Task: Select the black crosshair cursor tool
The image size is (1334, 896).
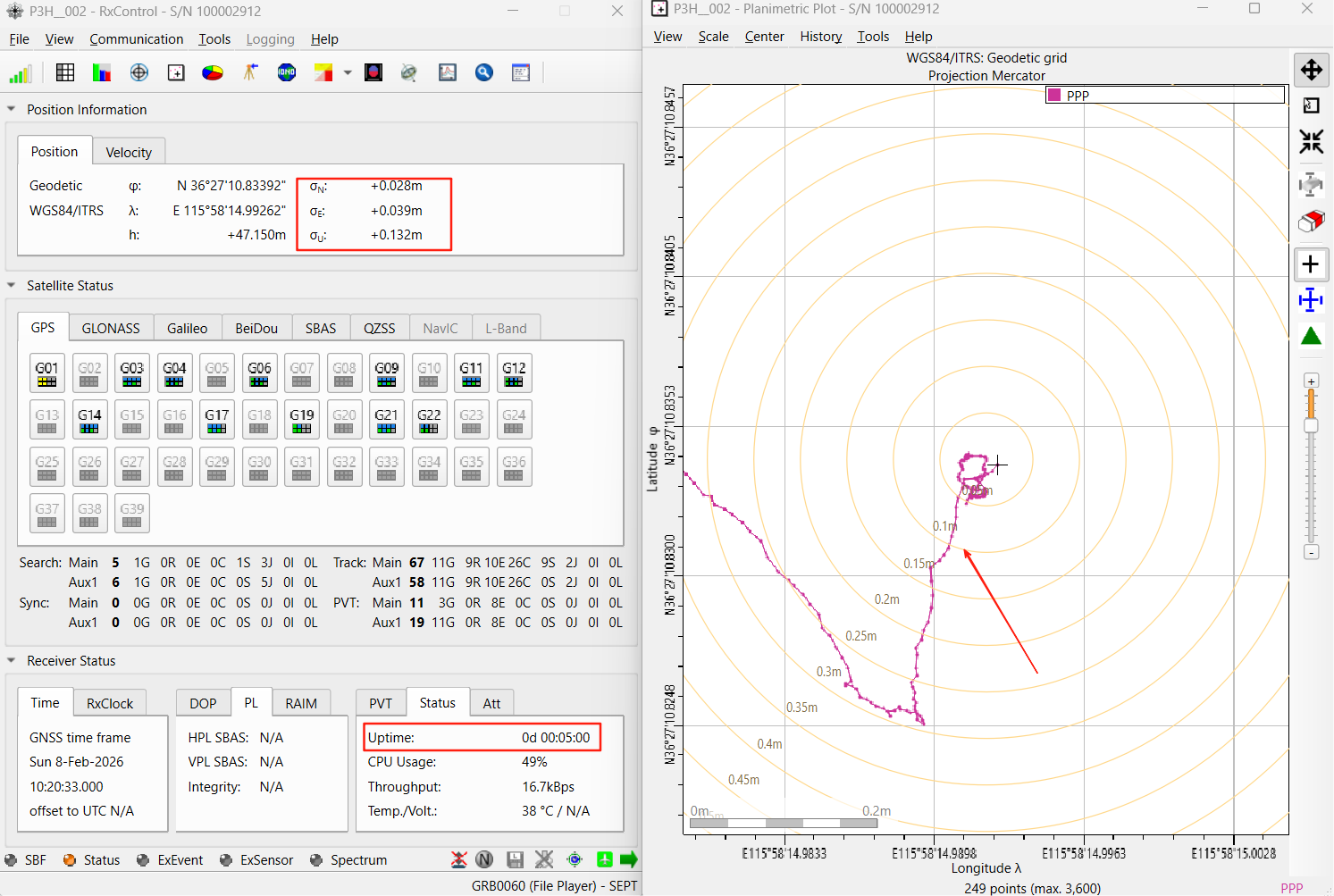Action: (x=1311, y=264)
